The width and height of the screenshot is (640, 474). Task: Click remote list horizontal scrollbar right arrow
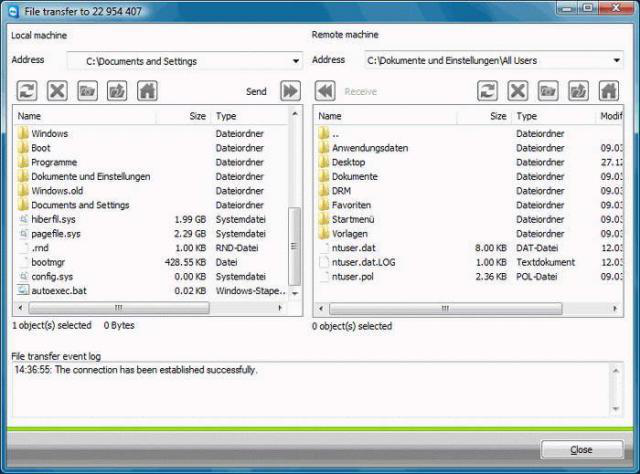tap(615, 309)
